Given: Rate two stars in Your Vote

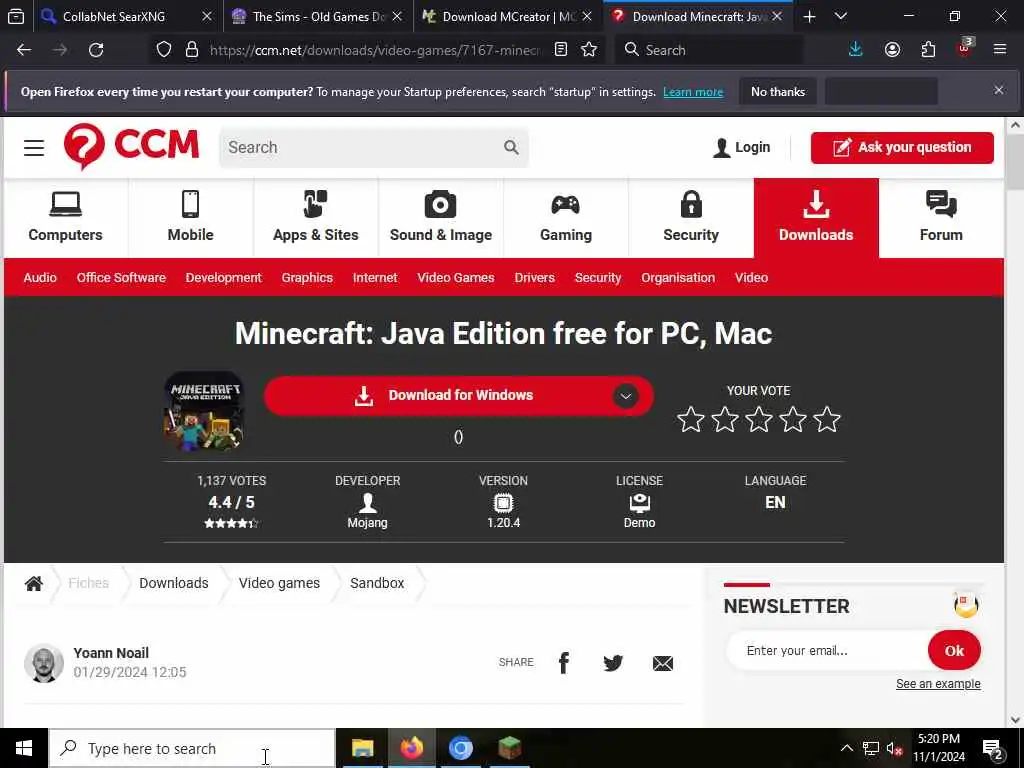Looking at the screenshot, I should tap(725, 419).
